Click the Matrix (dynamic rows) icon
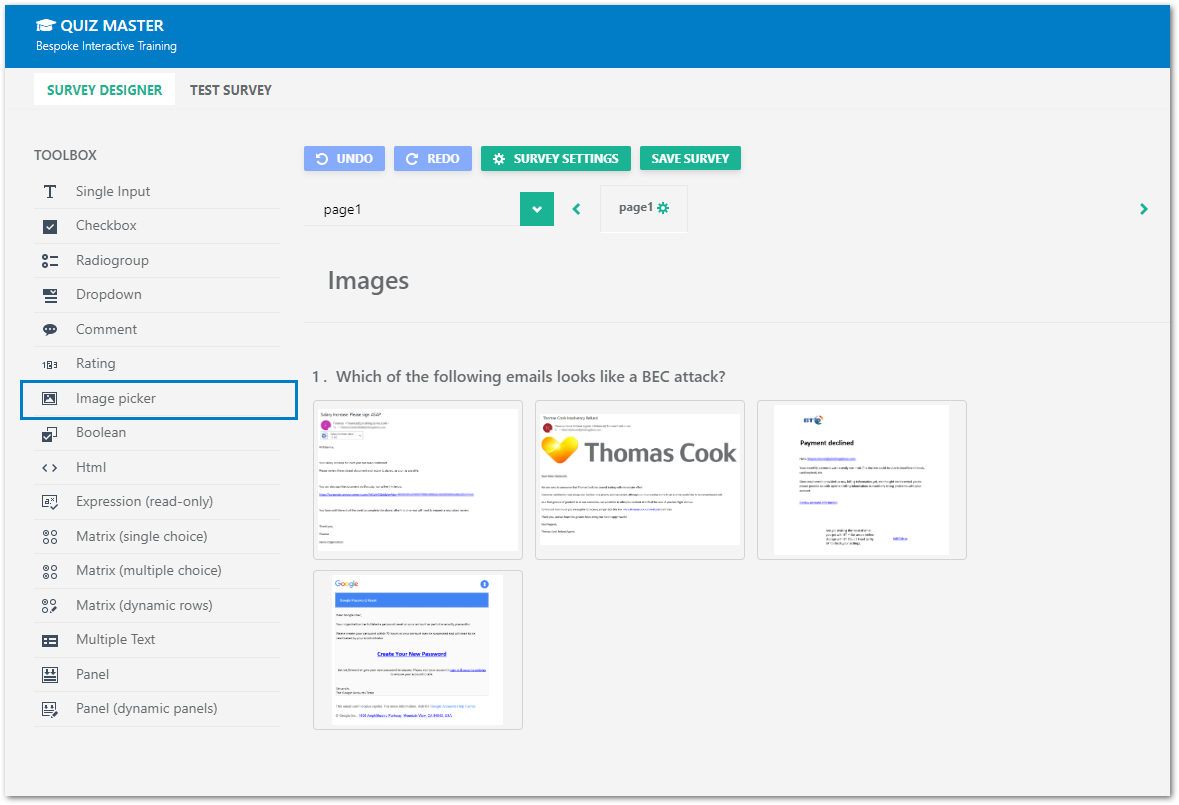The width and height of the screenshot is (1179, 805). pos(50,606)
